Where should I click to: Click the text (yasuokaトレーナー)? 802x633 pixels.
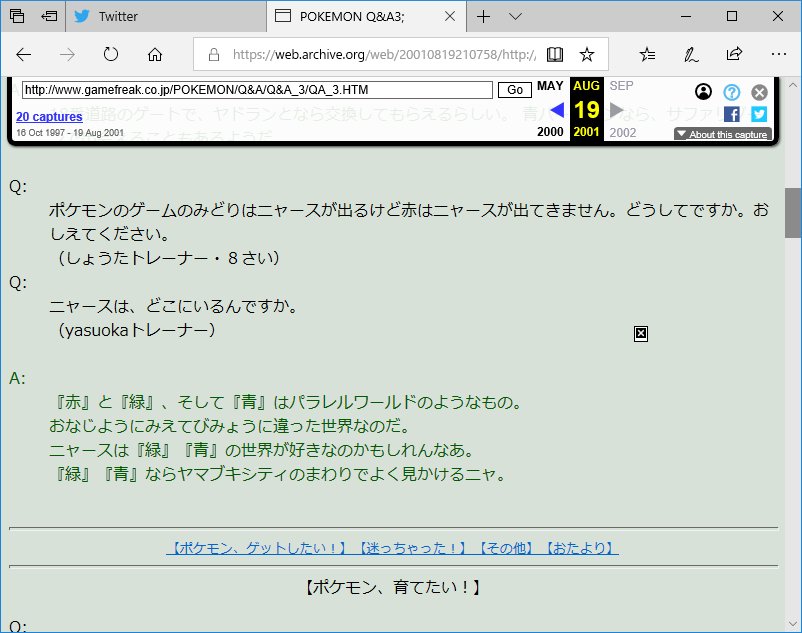click(x=136, y=330)
